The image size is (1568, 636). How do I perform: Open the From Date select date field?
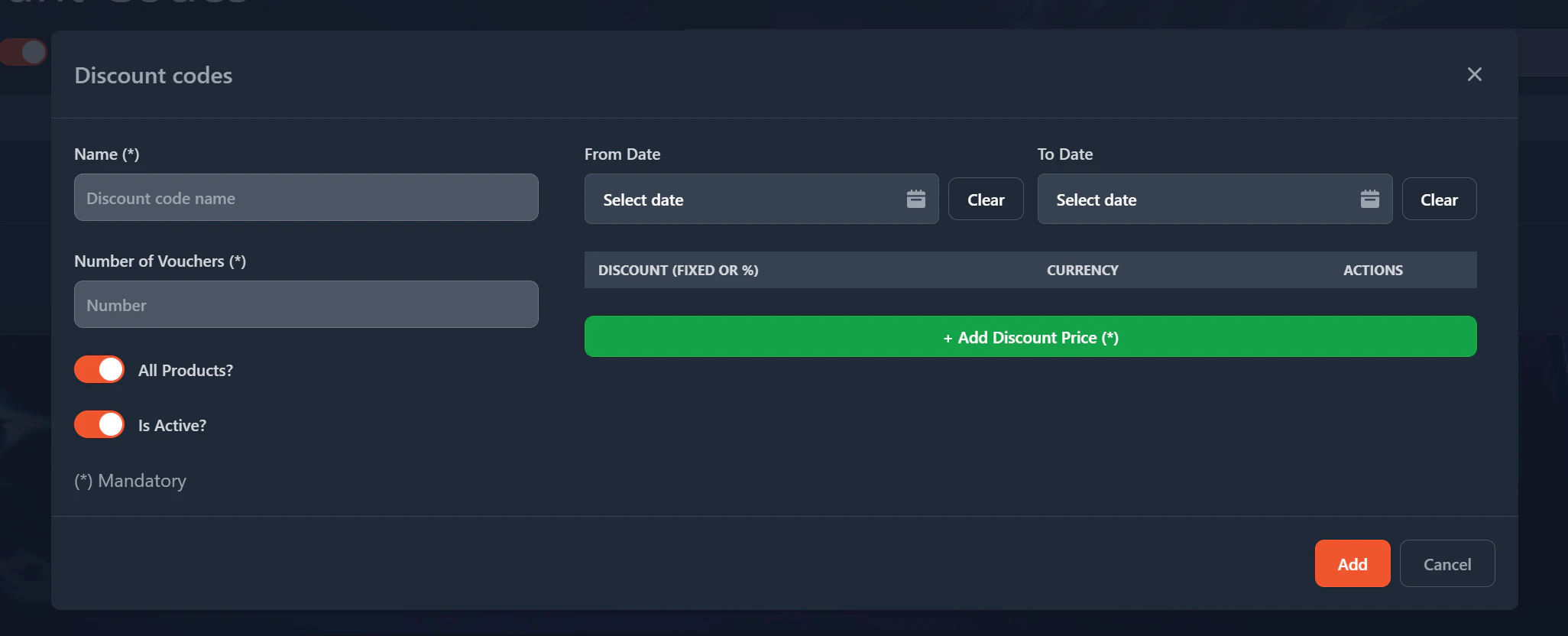click(761, 199)
